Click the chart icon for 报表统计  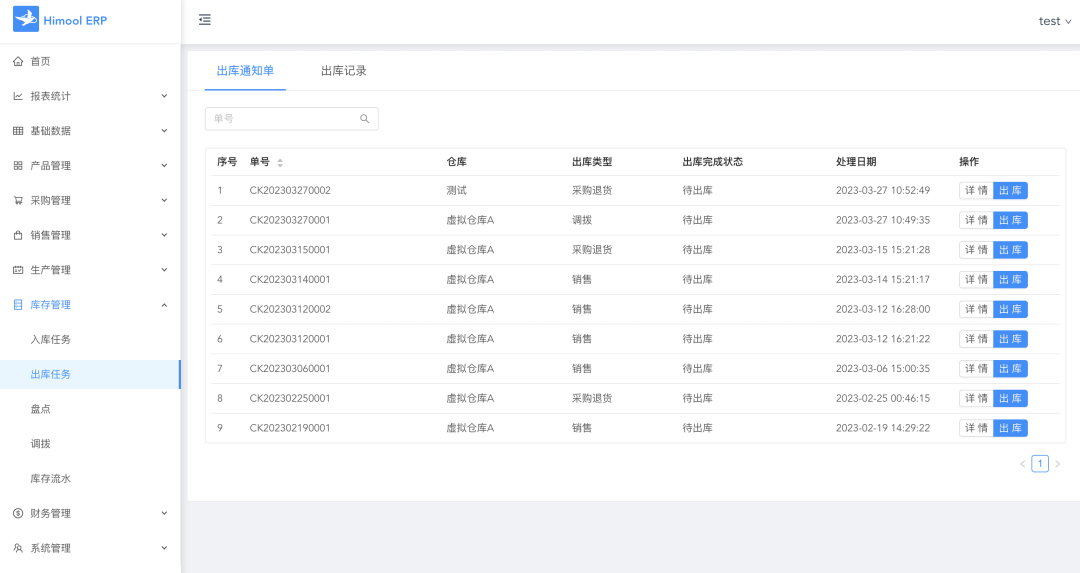[x=18, y=96]
